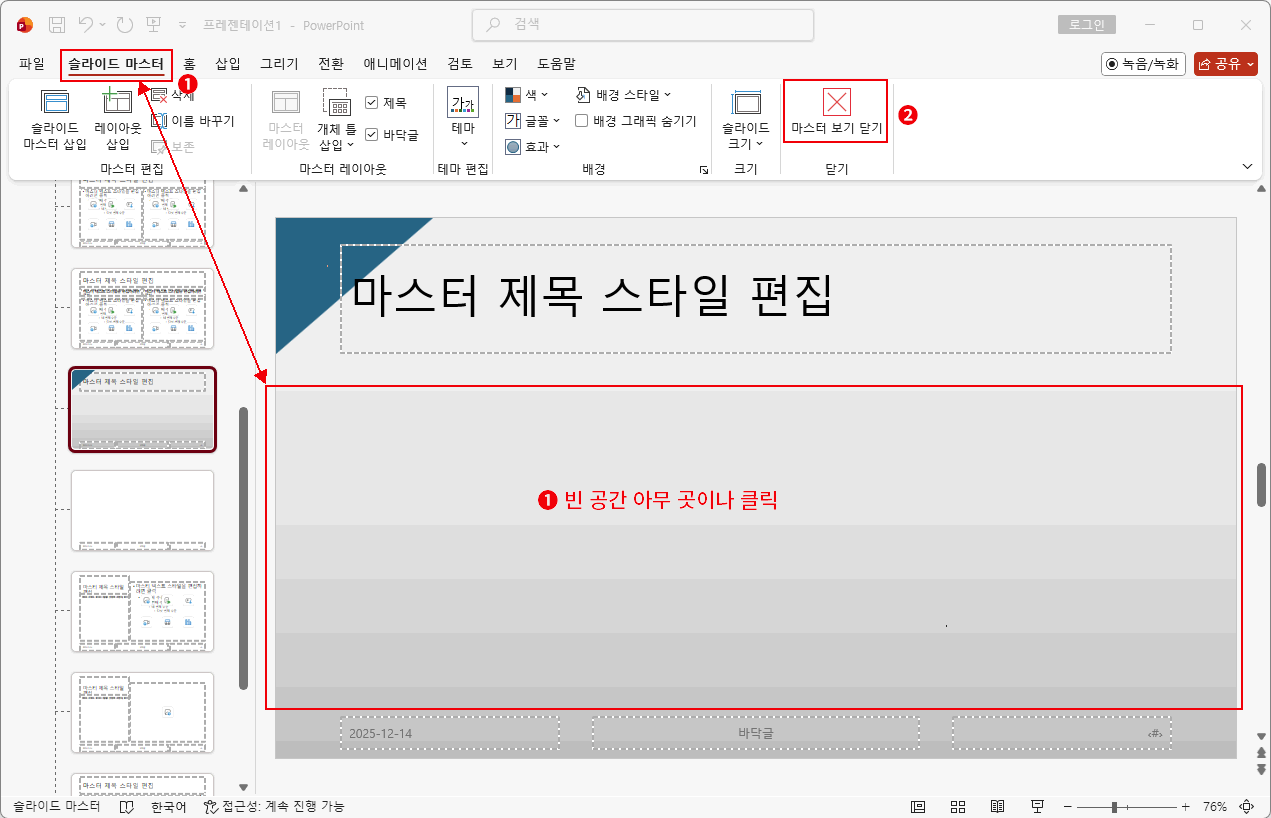Select the 슬라이드 마스터 삽입 tool
This screenshot has height=818, width=1271.
click(55, 119)
